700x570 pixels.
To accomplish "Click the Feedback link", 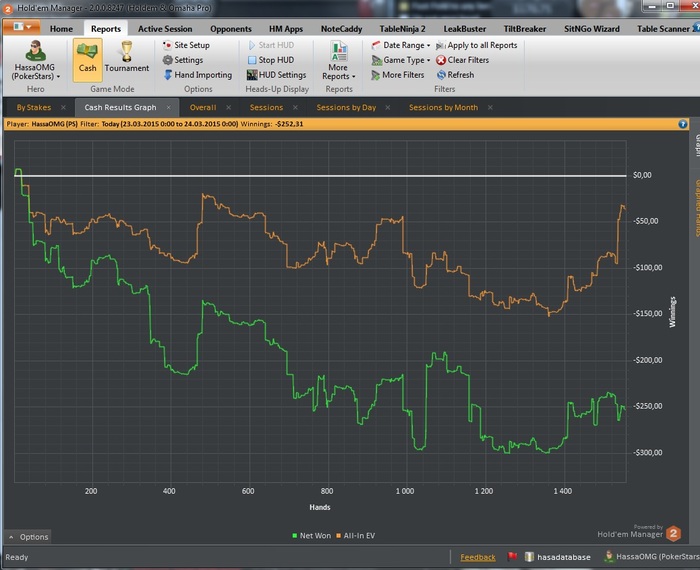I will coord(478,558).
